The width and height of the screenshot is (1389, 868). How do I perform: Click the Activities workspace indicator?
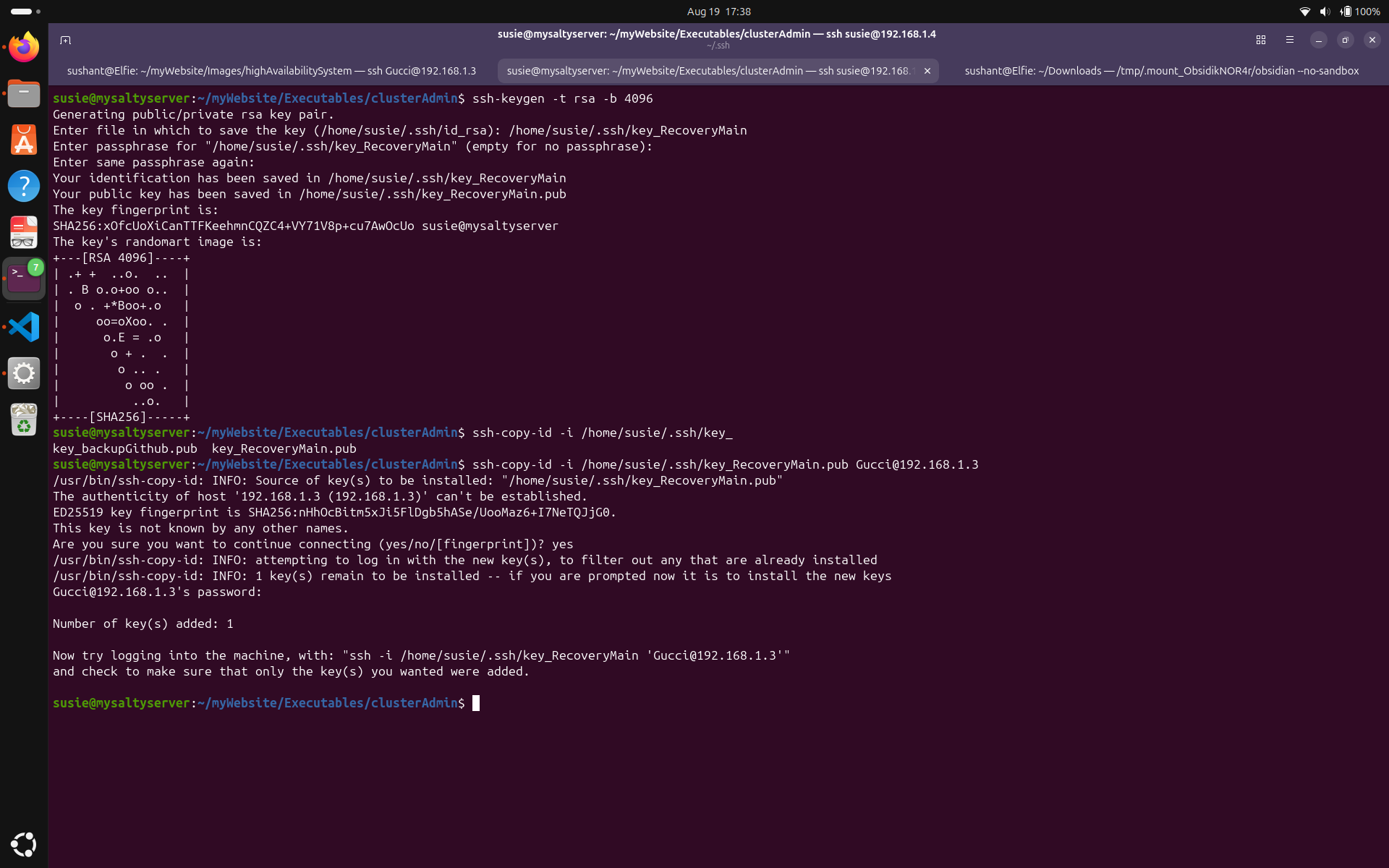pos(25,12)
